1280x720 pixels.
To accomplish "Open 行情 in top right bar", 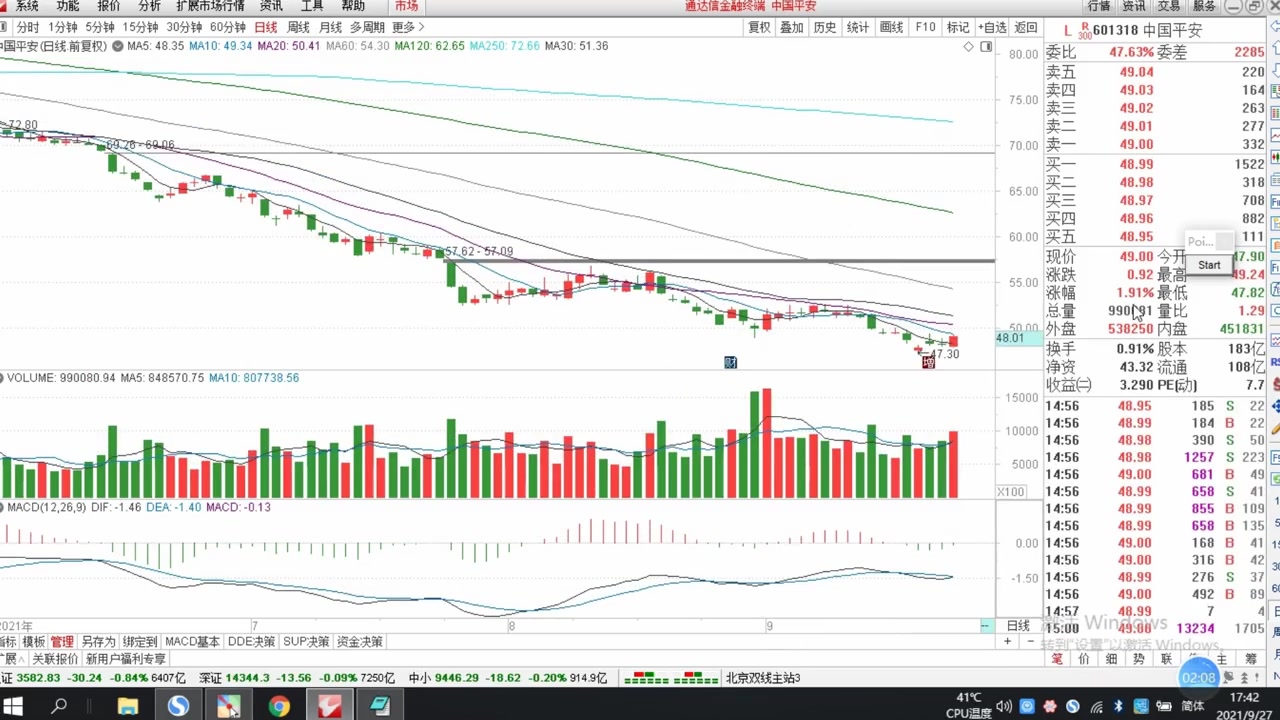I will coord(1099,6).
